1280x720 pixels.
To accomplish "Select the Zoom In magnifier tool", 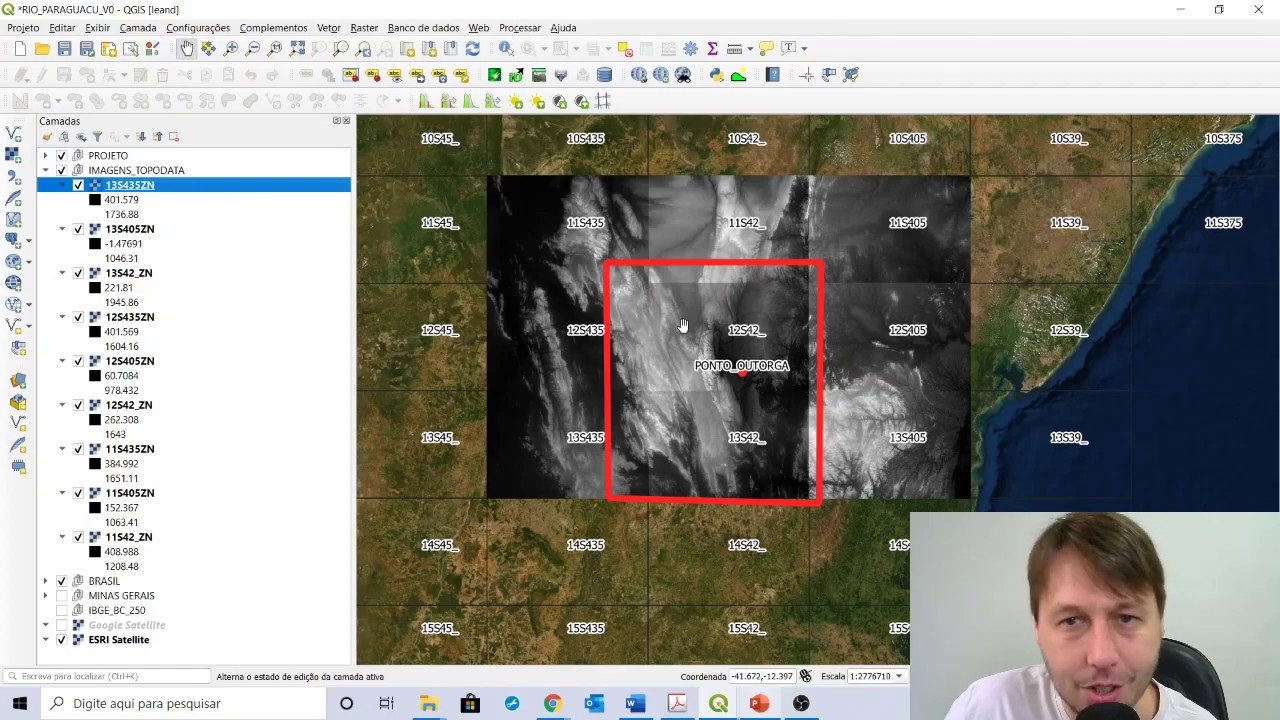I will 230,48.
